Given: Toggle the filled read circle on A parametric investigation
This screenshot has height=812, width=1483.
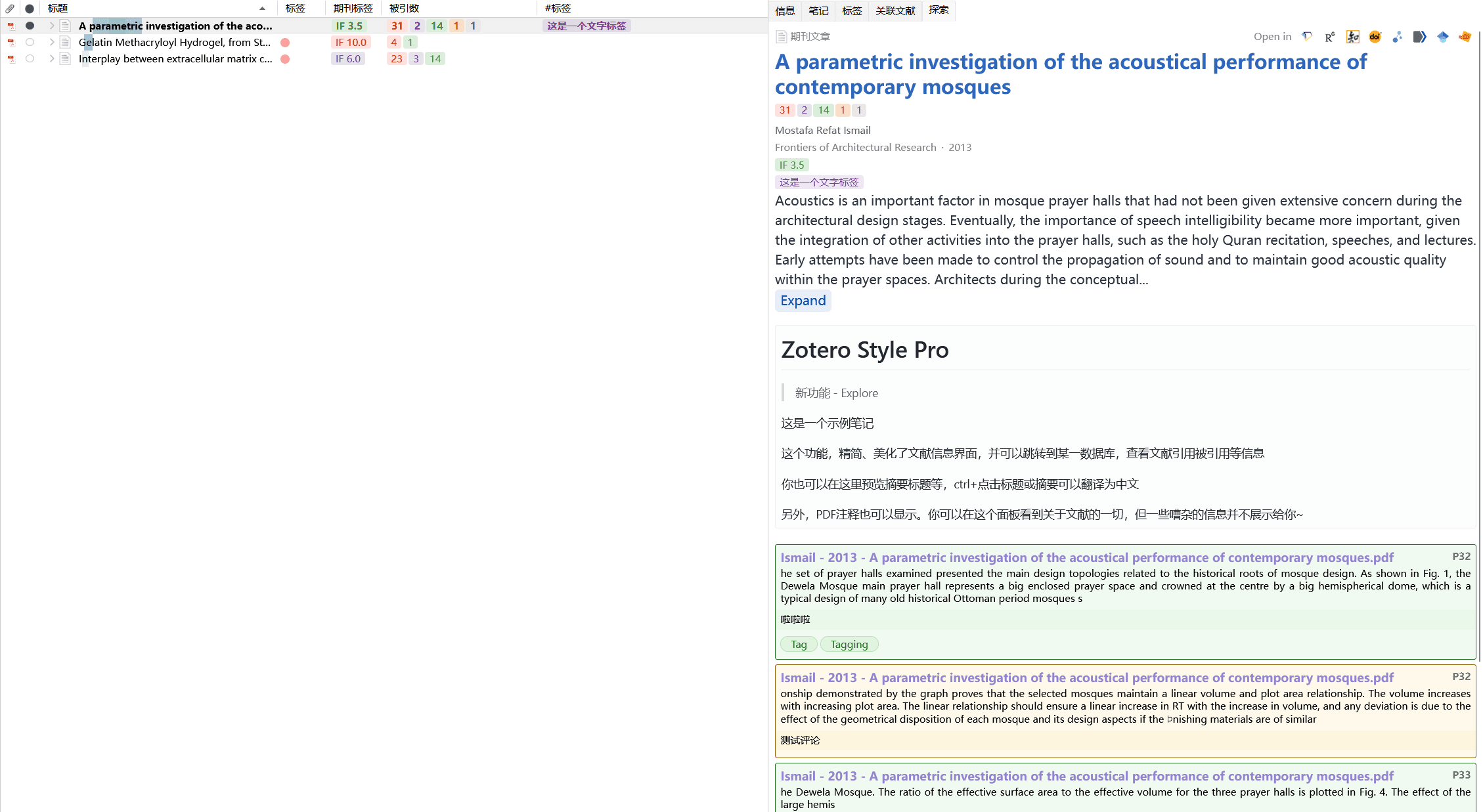Looking at the screenshot, I should tap(30, 26).
